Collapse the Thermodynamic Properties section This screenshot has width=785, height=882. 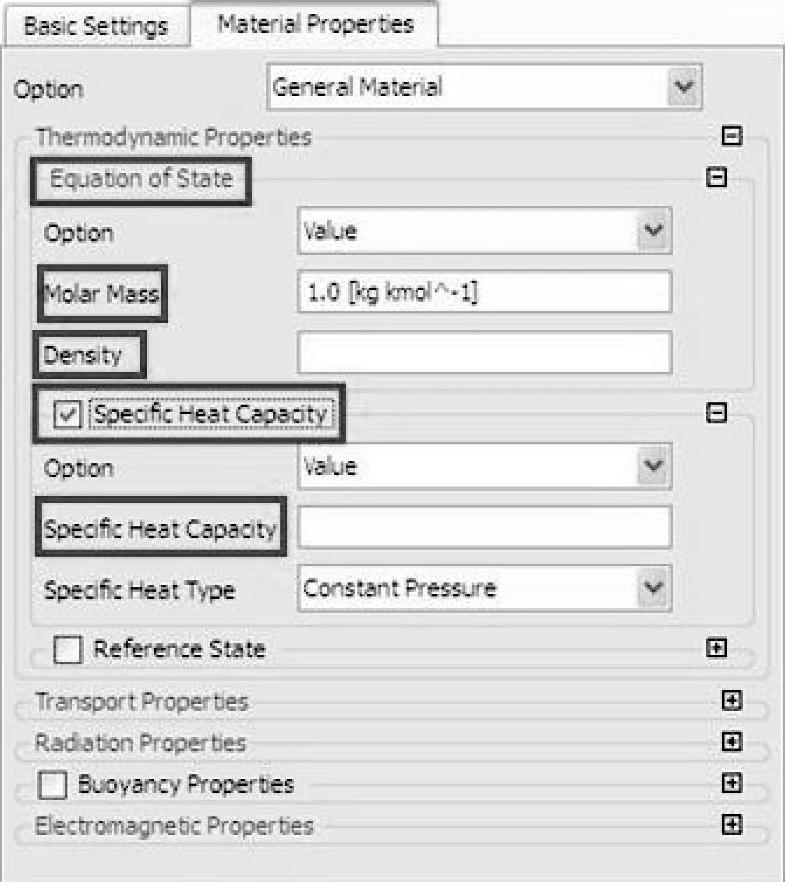(731, 137)
